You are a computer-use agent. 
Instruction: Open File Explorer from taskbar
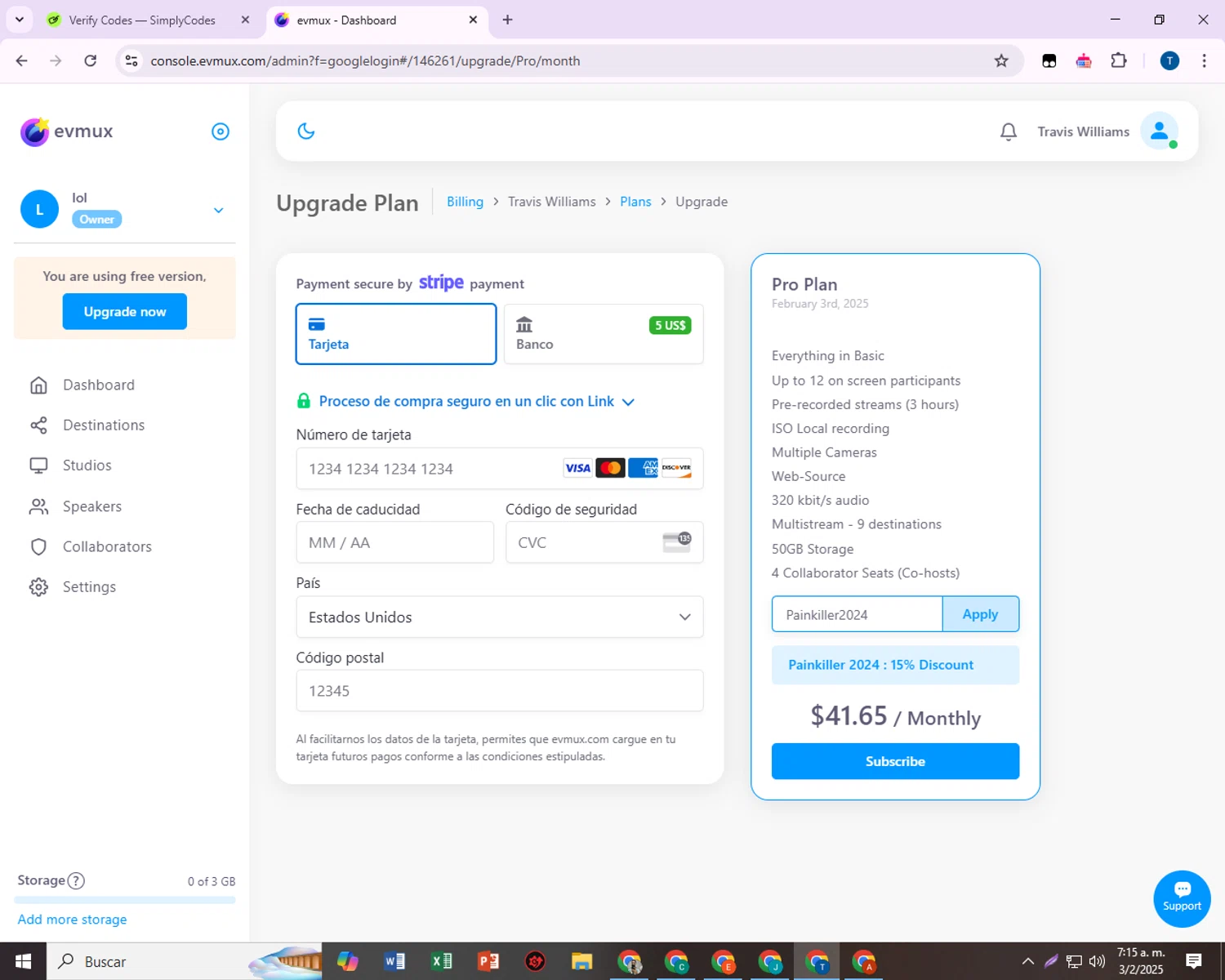(x=581, y=961)
